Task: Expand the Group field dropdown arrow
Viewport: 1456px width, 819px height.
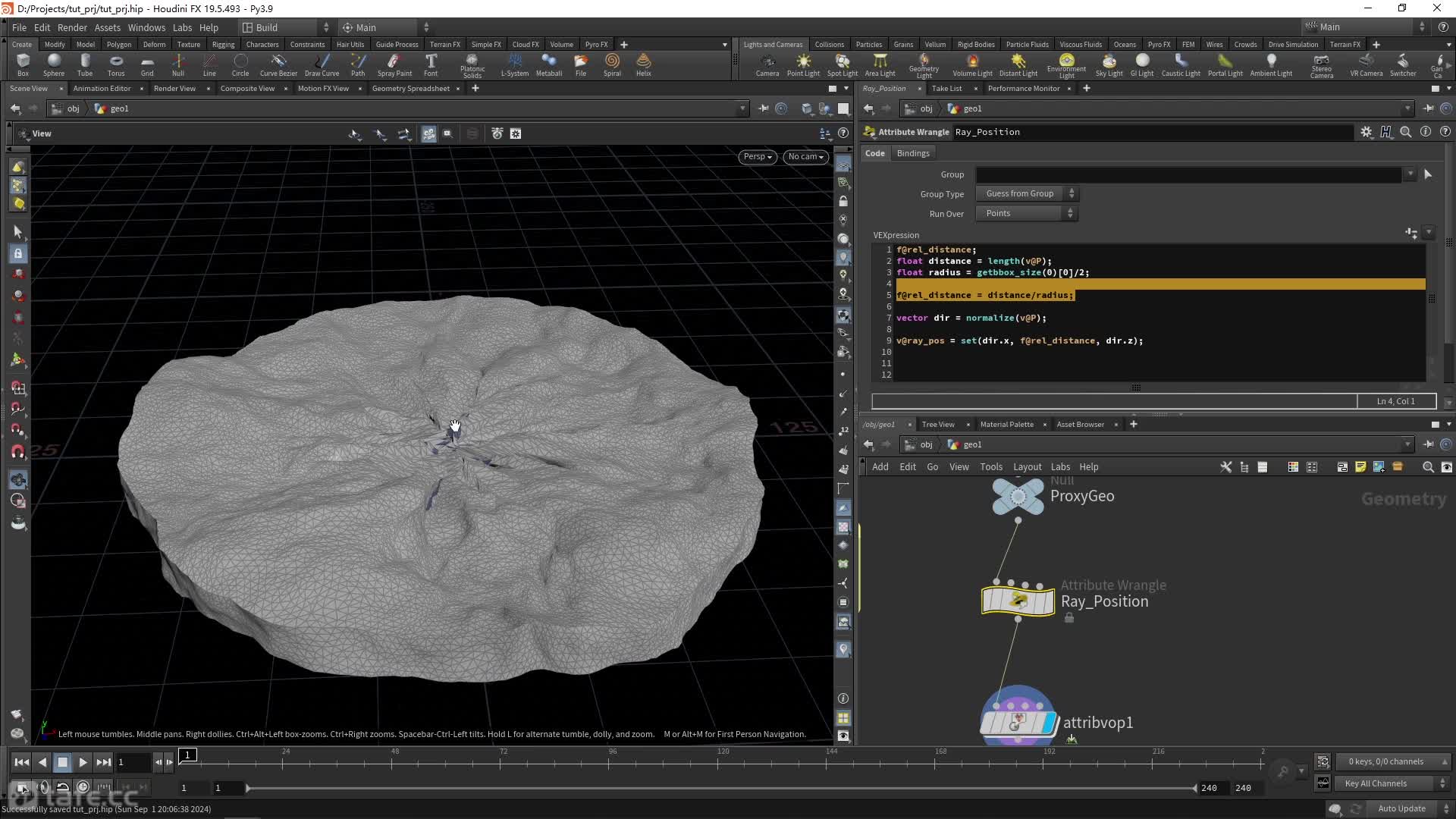Action: (x=1410, y=174)
